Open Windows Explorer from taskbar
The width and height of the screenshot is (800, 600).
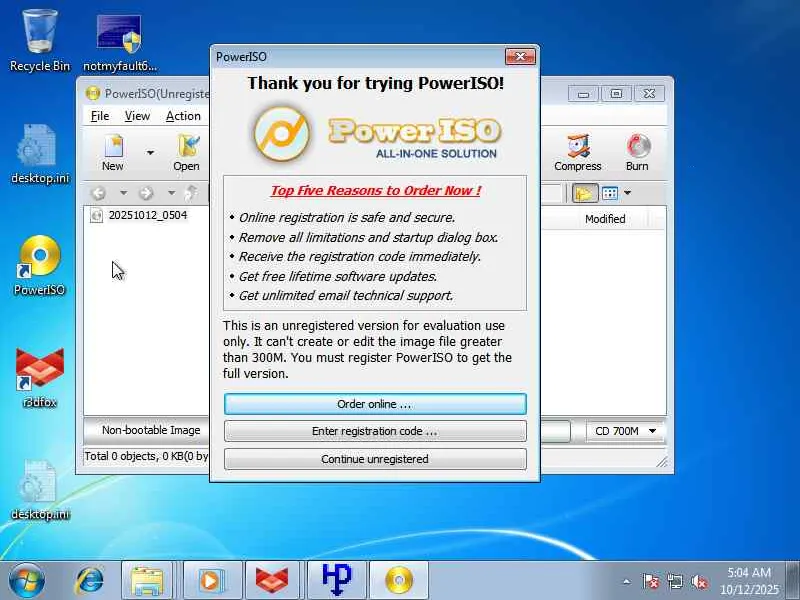[147, 581]
